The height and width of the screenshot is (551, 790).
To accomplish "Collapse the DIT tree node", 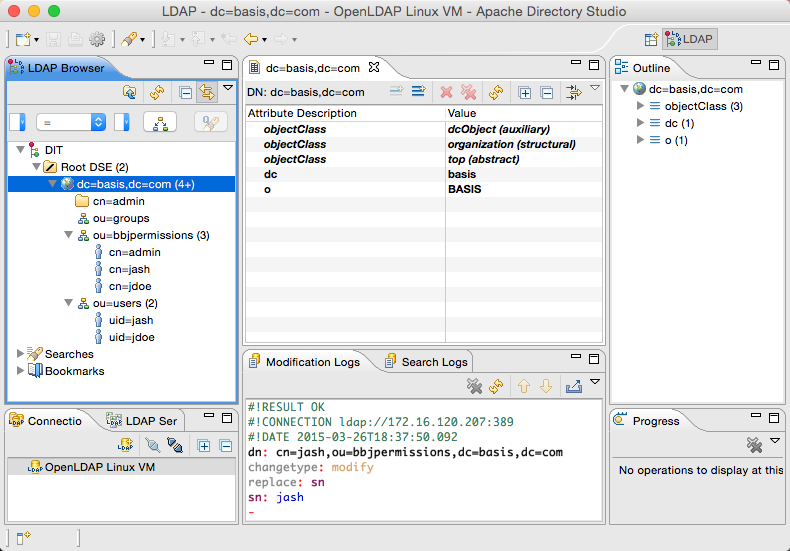I will pyautogui.click(x=21, y=150).
